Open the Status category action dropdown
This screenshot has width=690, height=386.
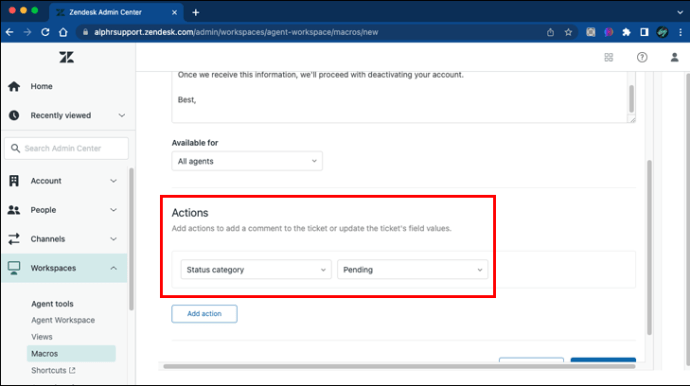[256, 269]
